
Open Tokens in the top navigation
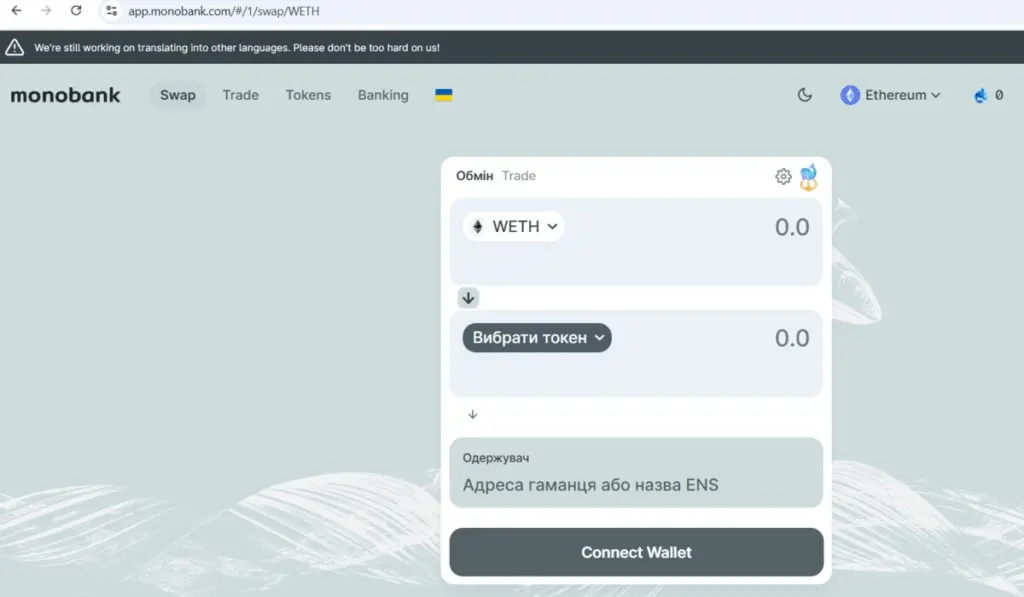tap(308, 96)
